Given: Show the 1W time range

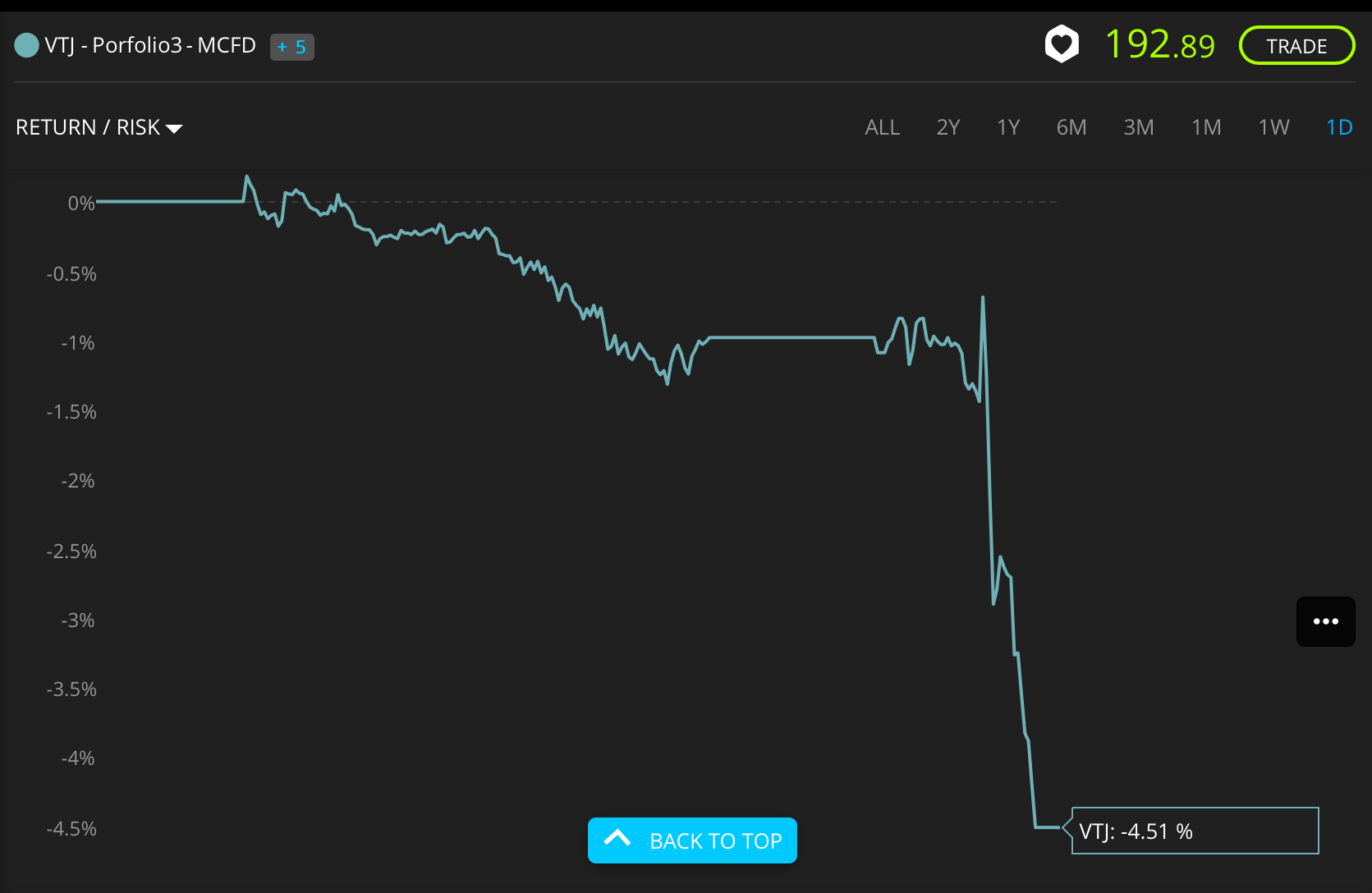Looking at the screenshot, I should point(1273,127).
